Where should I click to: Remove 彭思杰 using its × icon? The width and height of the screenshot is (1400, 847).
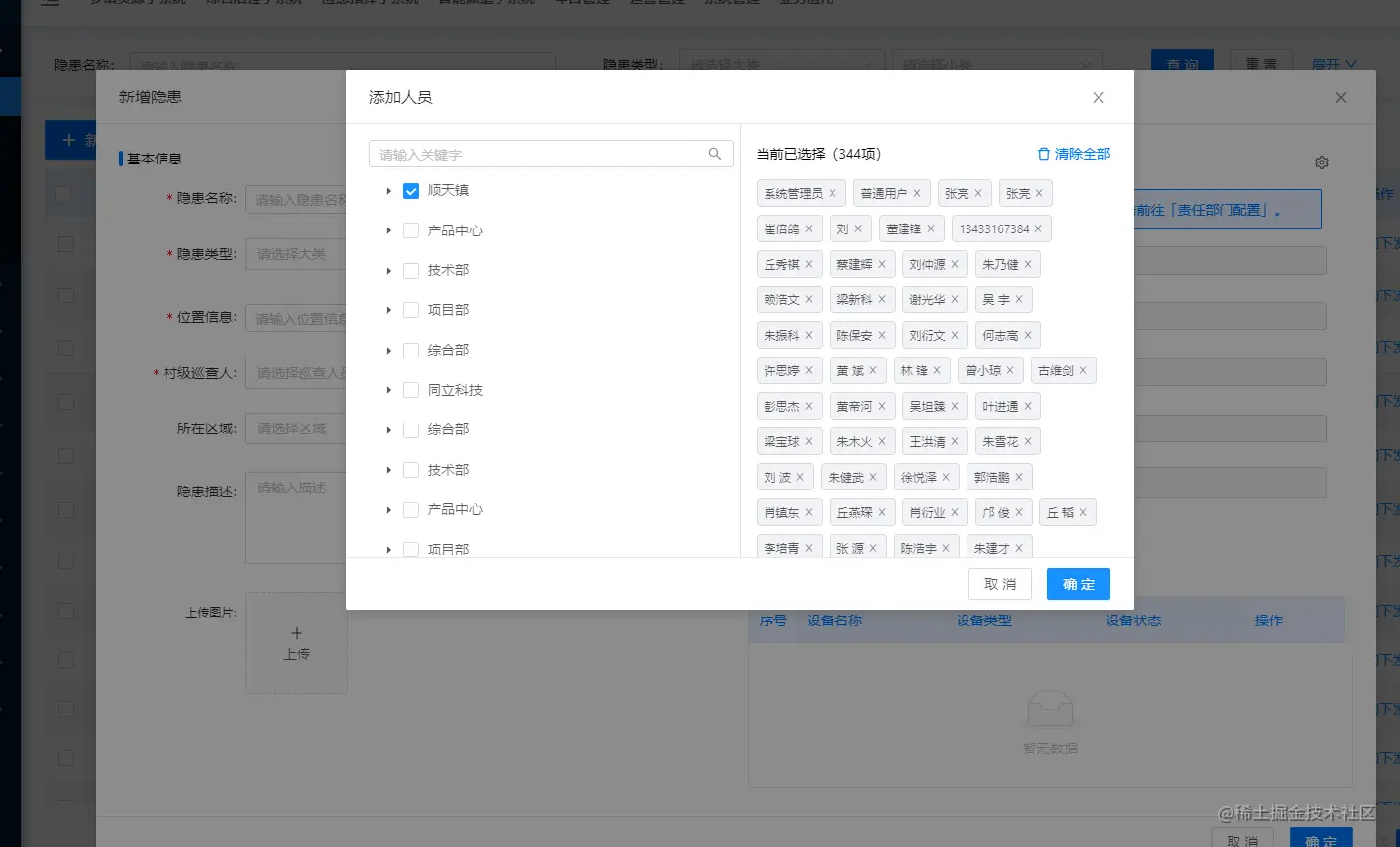809,407
